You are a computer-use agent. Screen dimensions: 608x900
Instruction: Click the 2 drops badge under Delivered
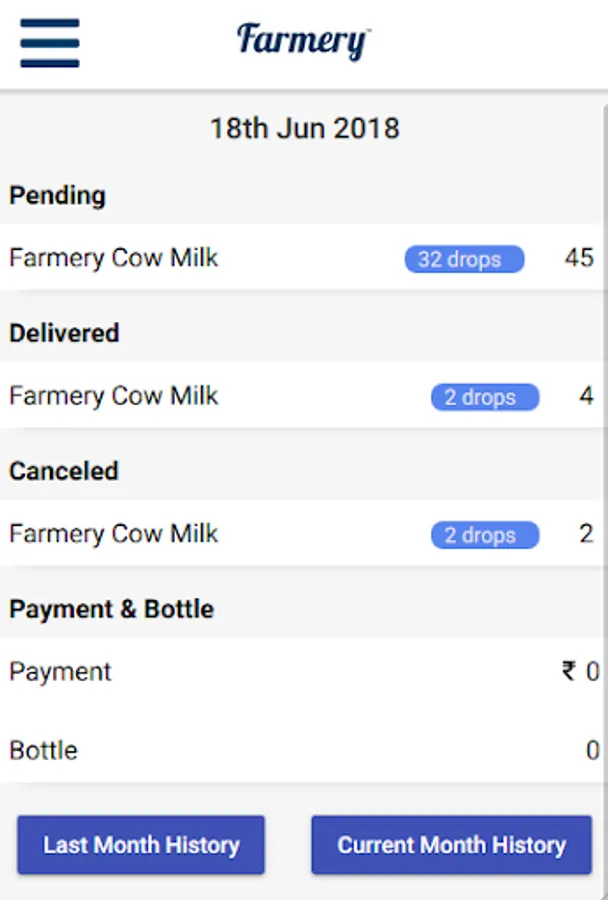(x=485, y=397)
